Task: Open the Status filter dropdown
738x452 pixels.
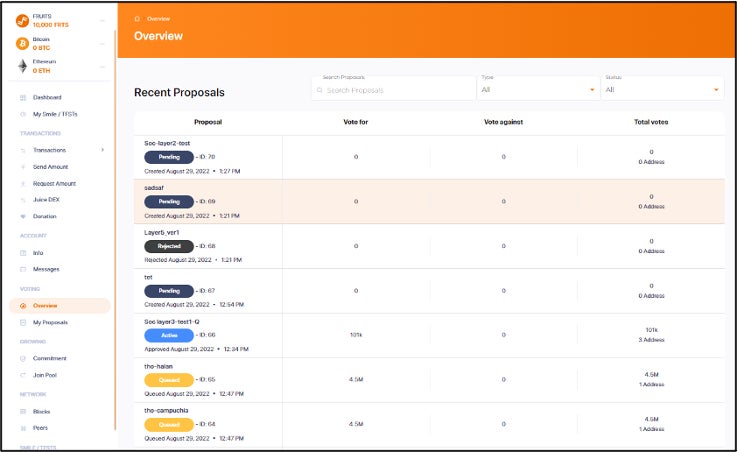Action: (x=662, y=88)
